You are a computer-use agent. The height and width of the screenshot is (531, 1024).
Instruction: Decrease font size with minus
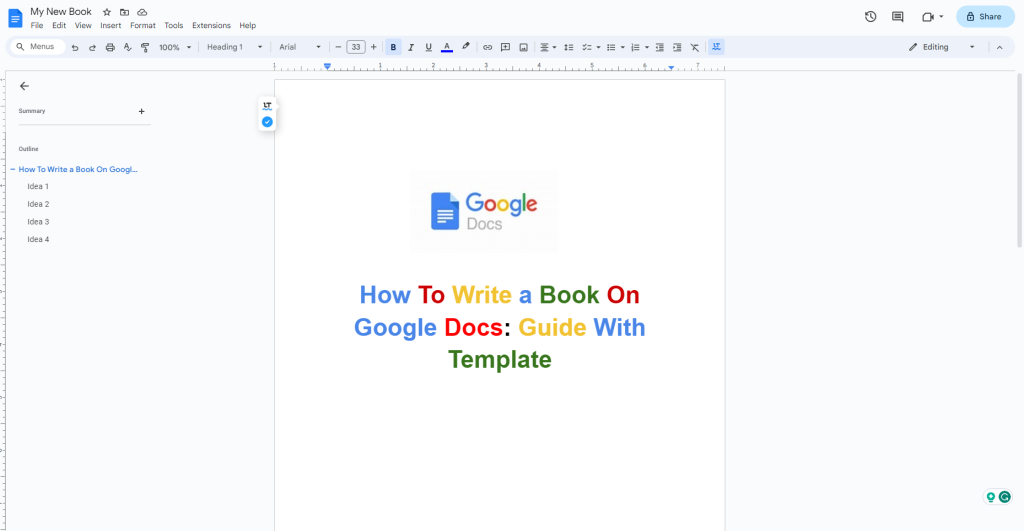coord(338,47)
